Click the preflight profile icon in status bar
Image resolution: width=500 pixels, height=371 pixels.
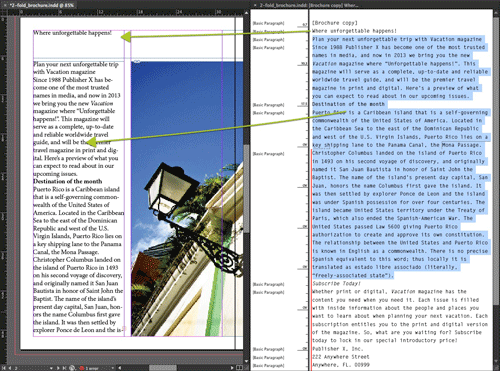click(72, 368)
